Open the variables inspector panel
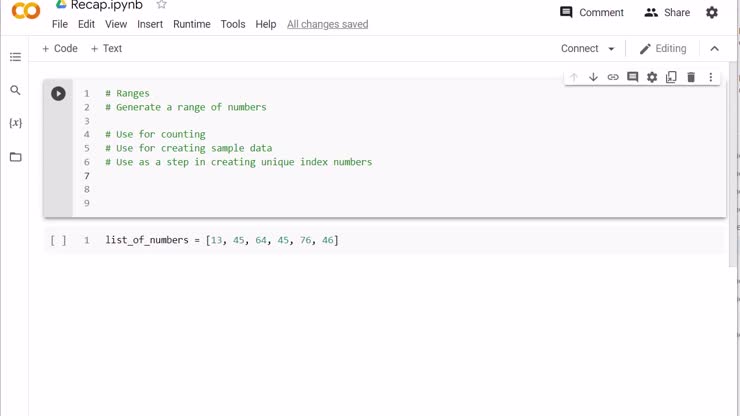740x416 pixels. 15,123
